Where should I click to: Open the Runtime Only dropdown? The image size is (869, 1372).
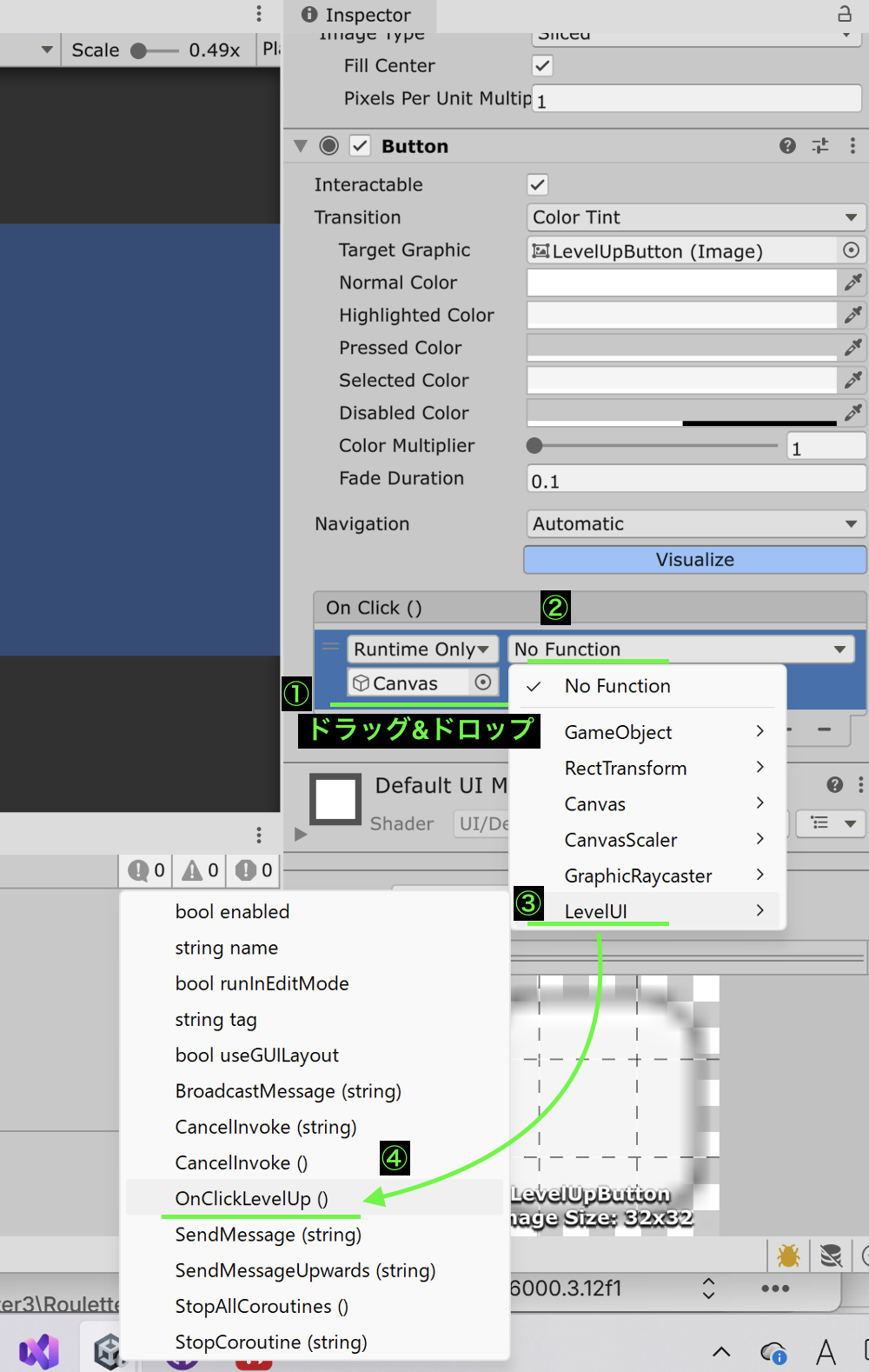point(422,649)
